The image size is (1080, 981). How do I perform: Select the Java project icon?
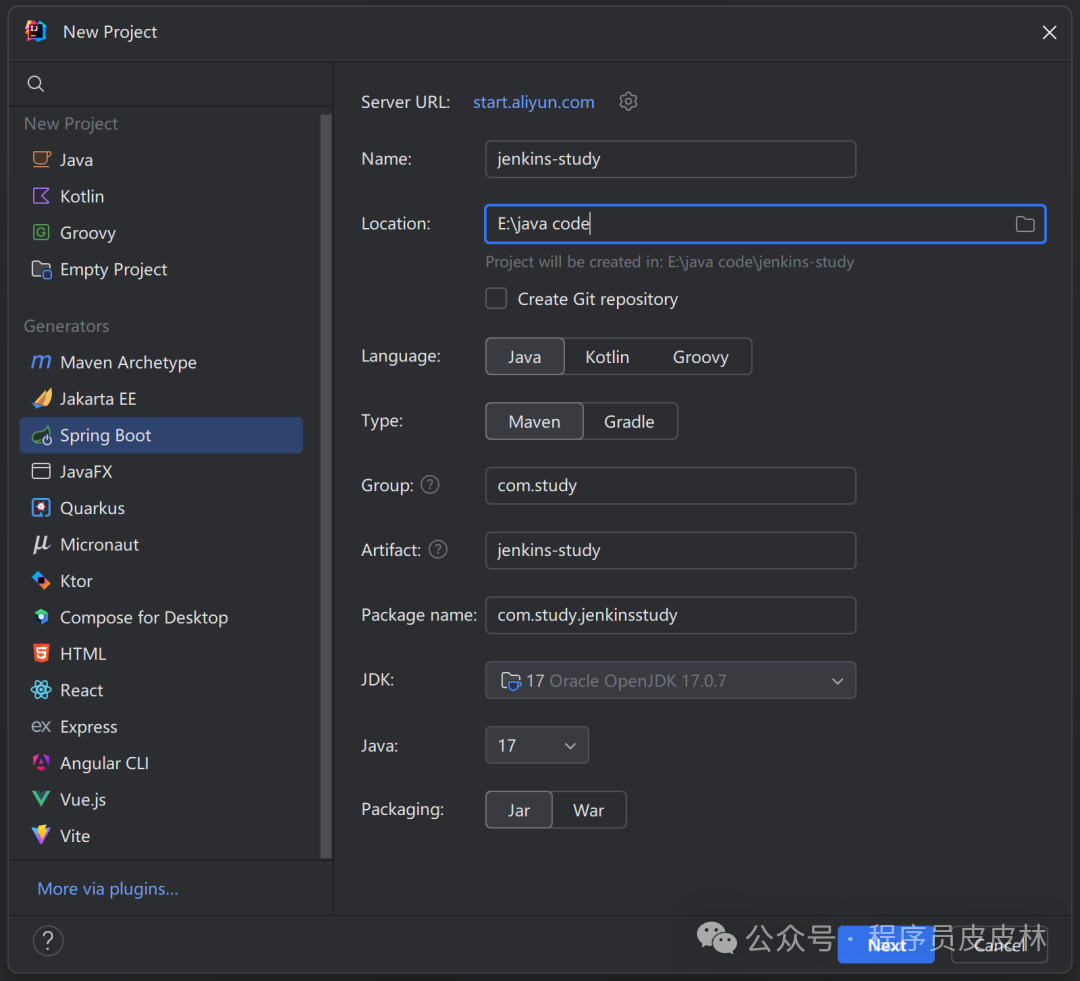(x=41, y=159)
